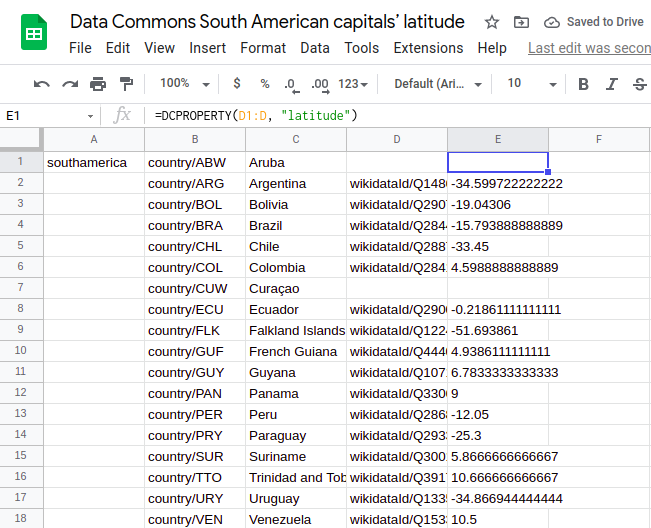Select the Suriname cell

[296, 457]
